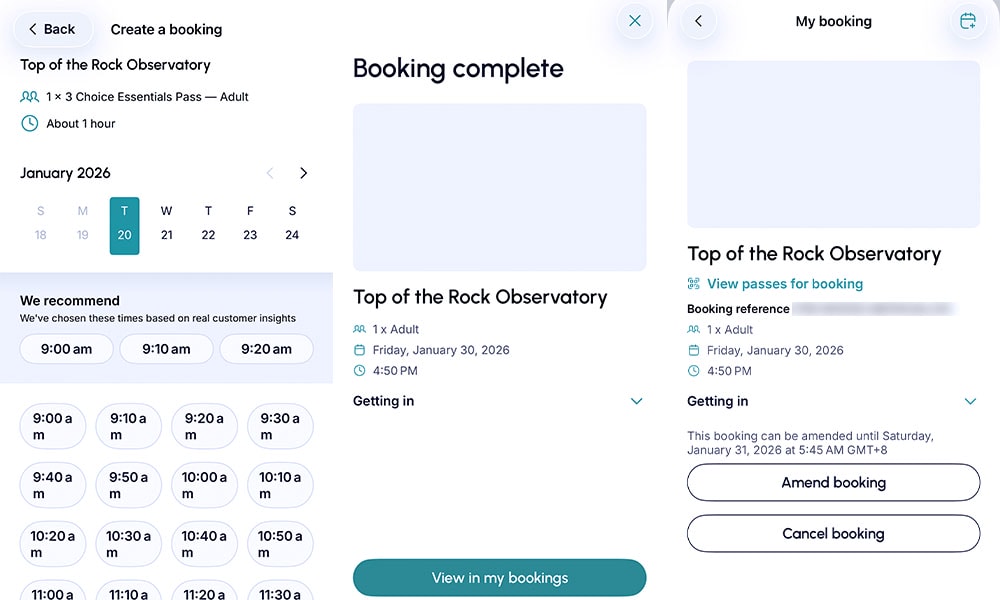Click the group icon beside Essentials Pass
This screenshot has width=1000, height=600.
tap(29, 97)
